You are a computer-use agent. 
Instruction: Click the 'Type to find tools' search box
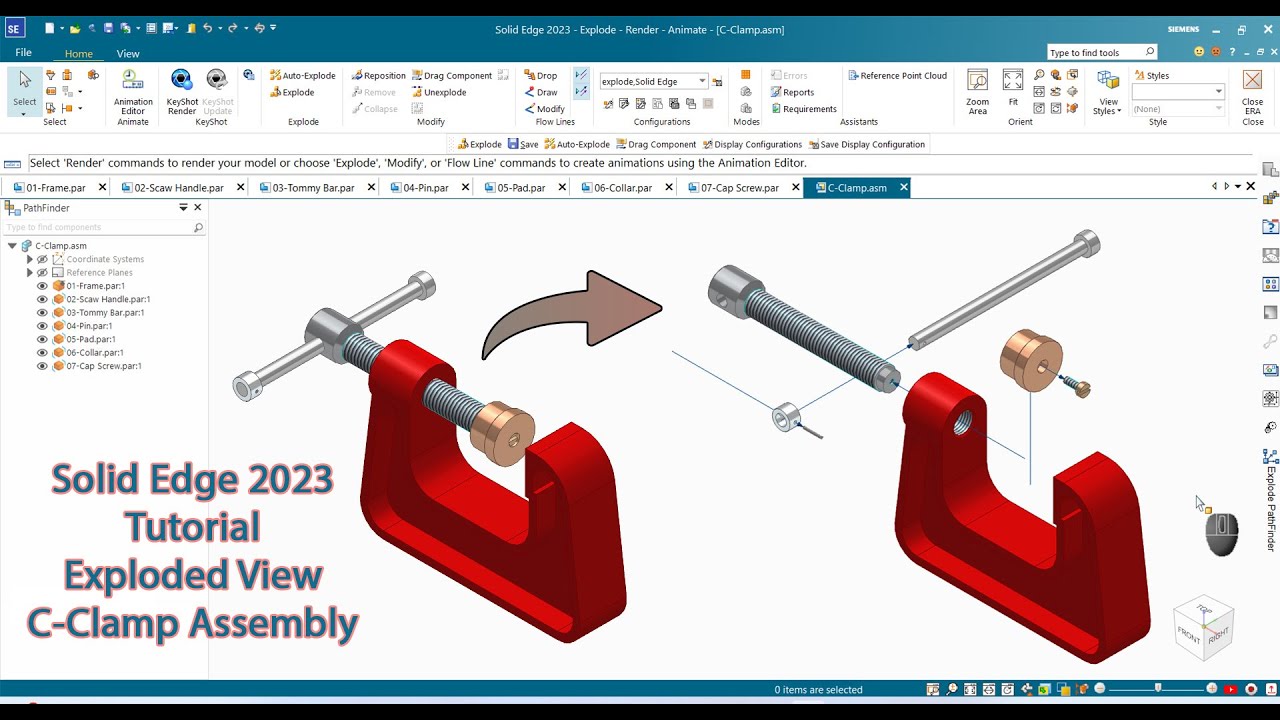1102,52
